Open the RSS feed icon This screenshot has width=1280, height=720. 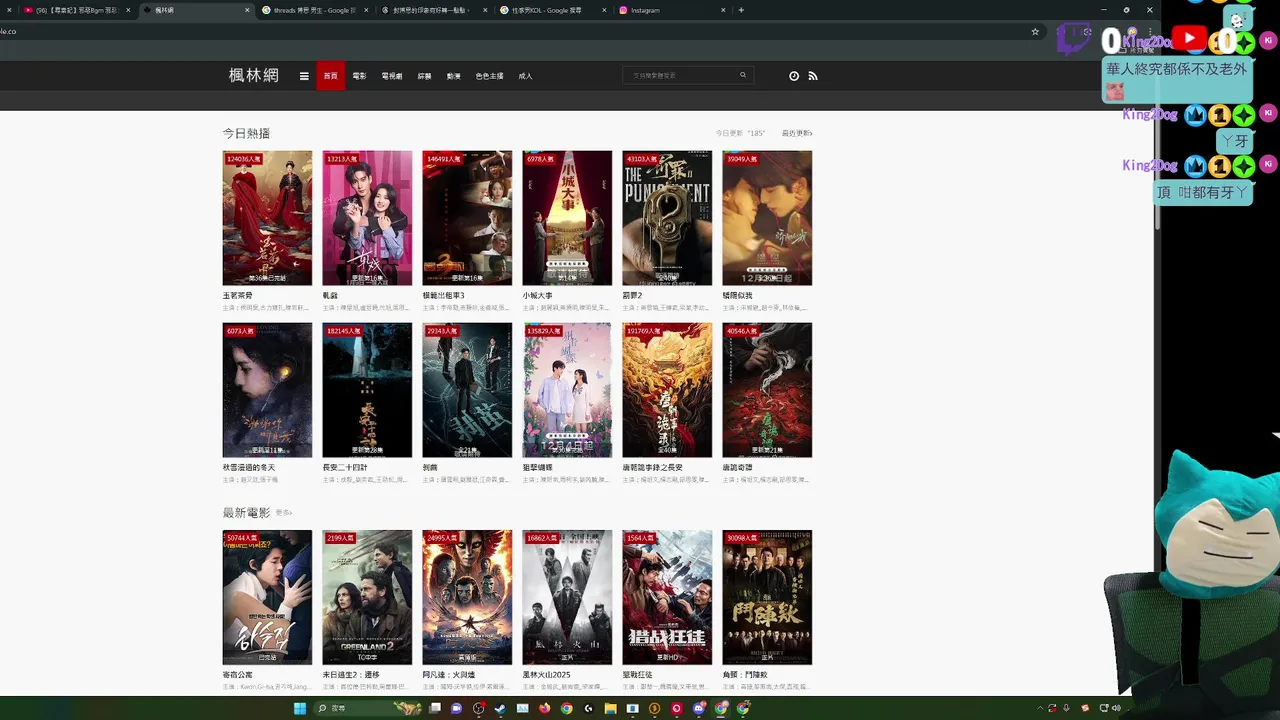(813, 76)
